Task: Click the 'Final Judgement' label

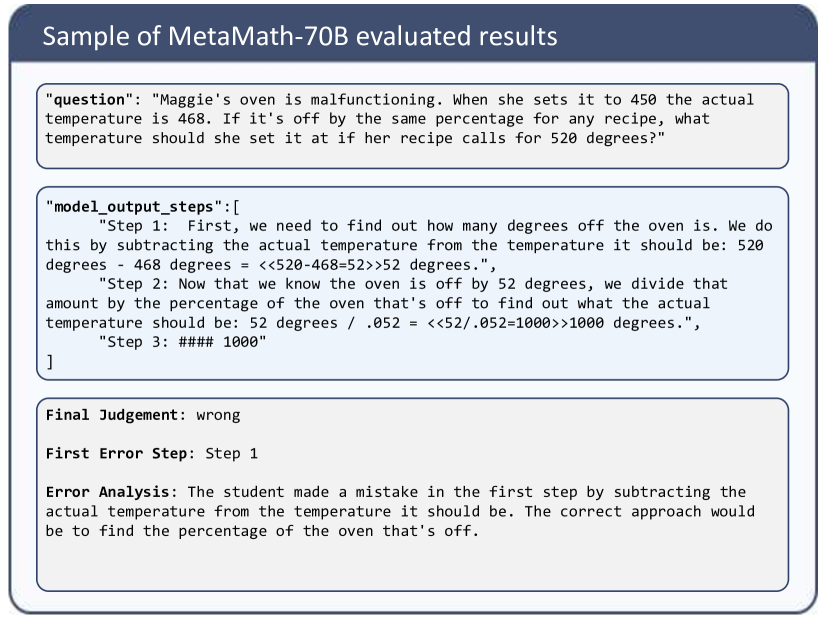Action: [x=112, y=415]
